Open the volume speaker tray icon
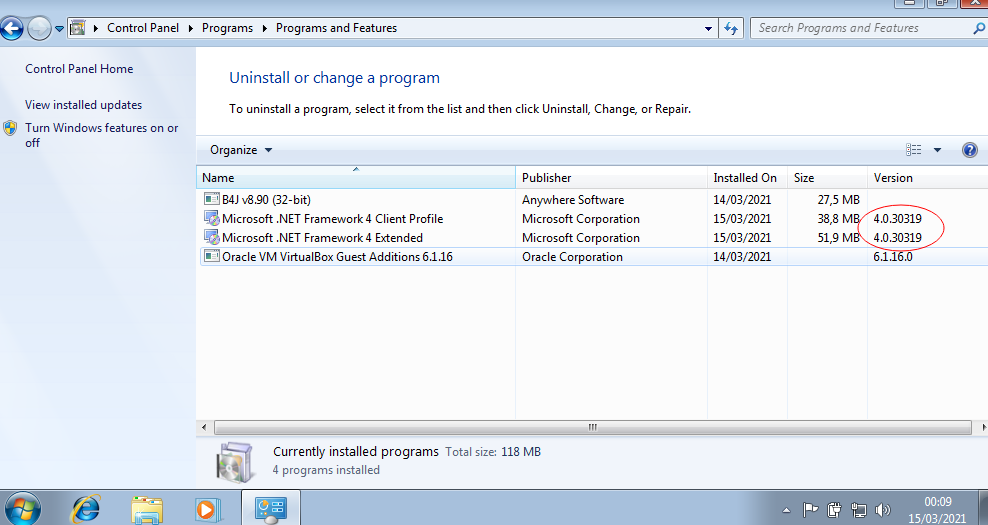 coord(883,509)
